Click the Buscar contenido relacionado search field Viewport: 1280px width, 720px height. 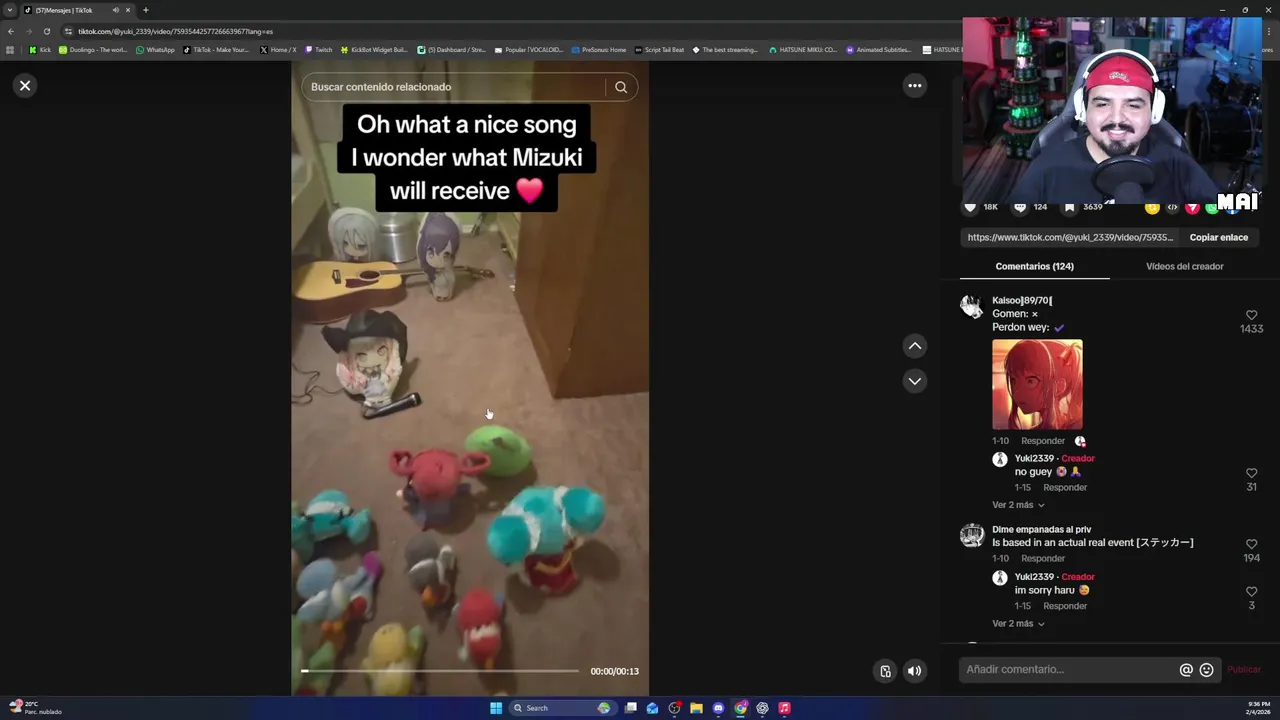click(x=455, y=87)
